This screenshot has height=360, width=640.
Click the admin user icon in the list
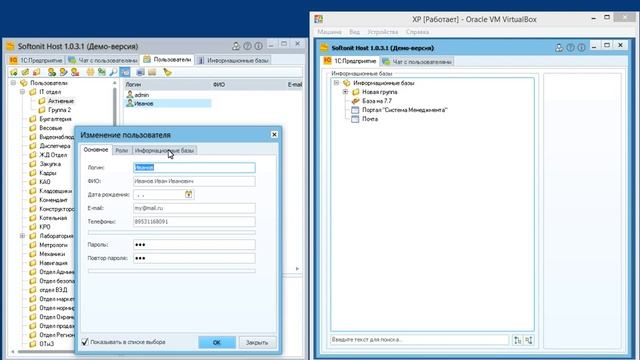130,95
